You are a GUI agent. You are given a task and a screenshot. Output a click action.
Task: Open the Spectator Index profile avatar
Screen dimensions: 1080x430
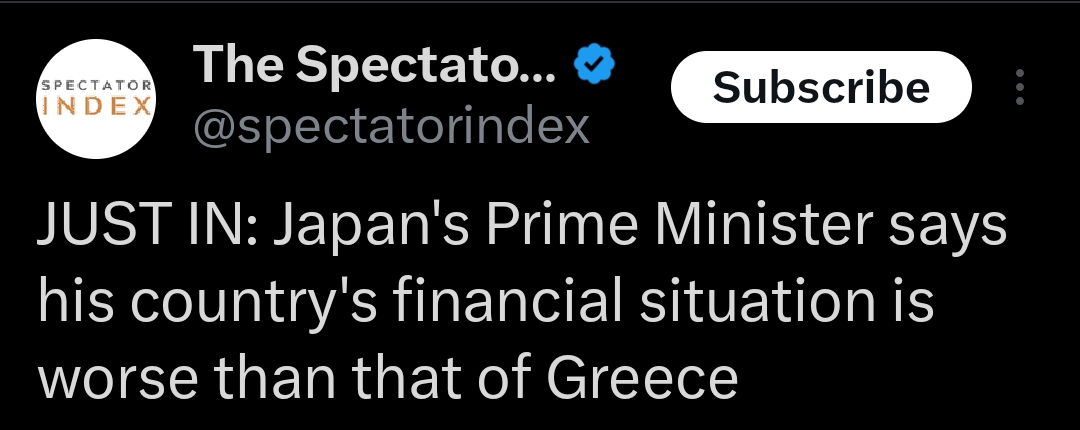coord(95,99)
